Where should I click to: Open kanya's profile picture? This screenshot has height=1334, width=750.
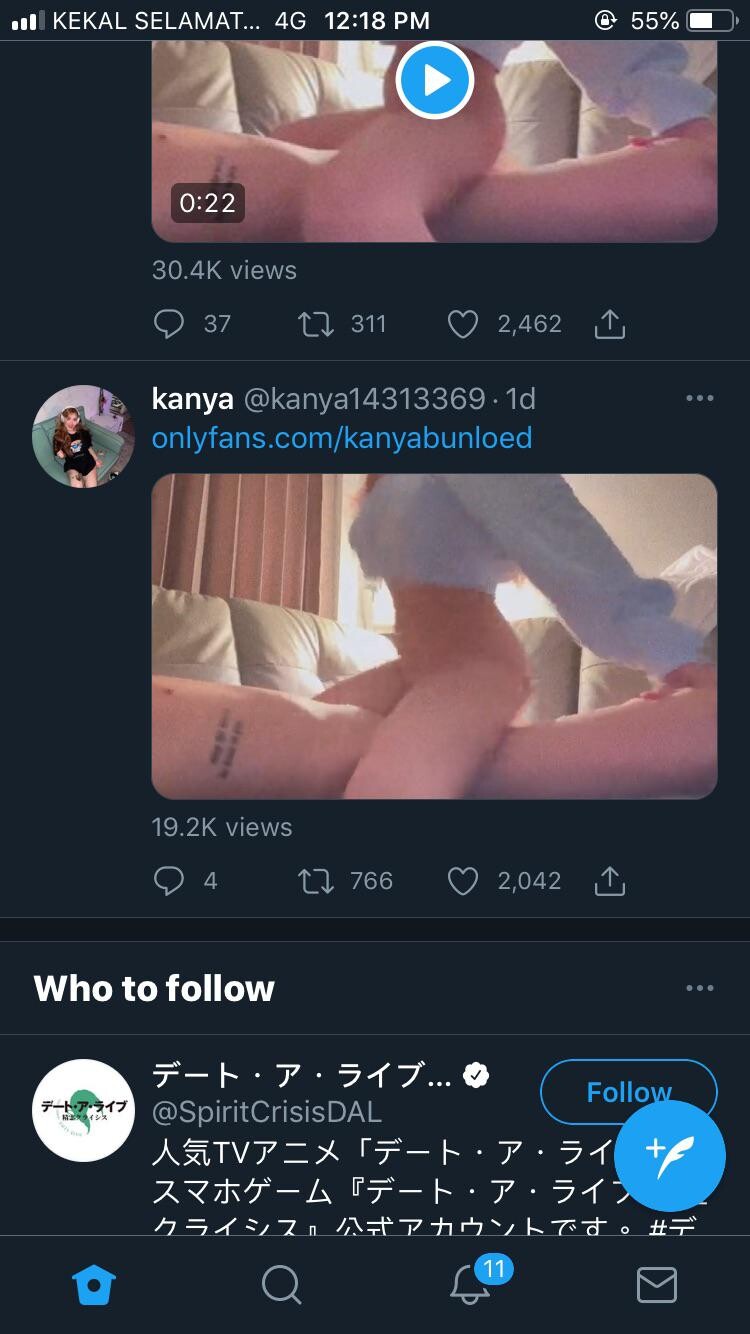point(84,436)
